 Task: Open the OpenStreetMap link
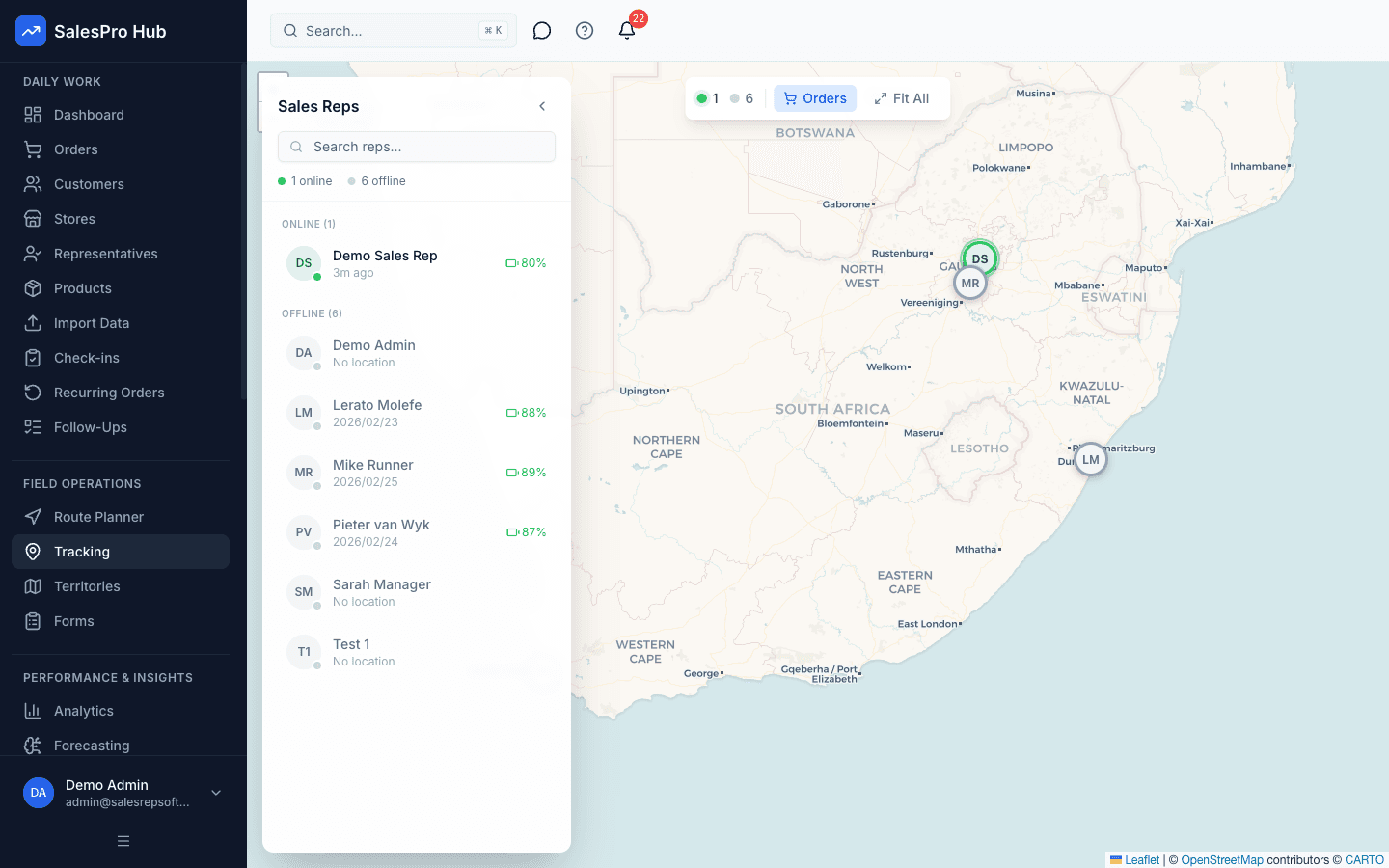(1222, 860)
